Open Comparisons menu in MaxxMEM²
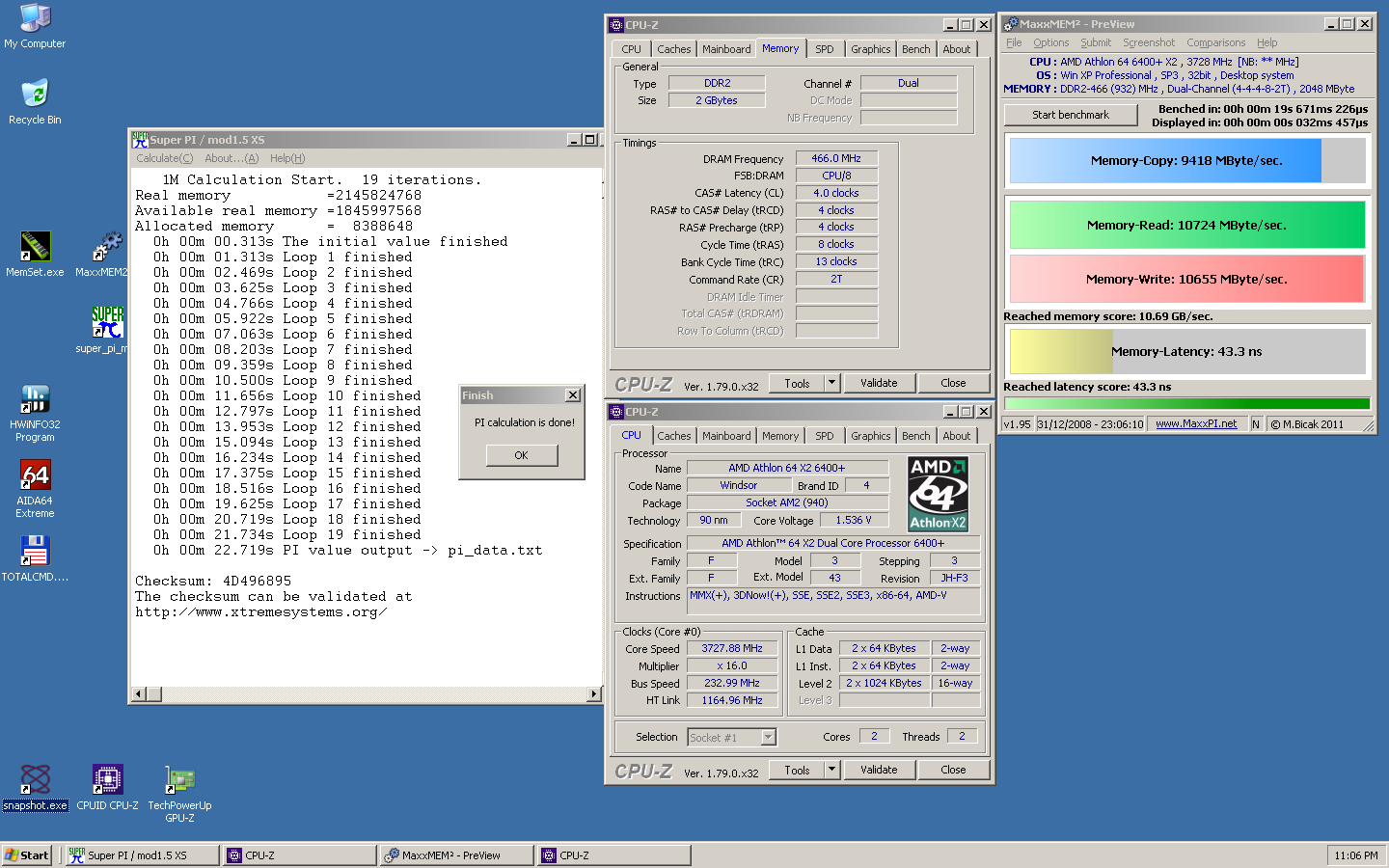 click(x=1215, y=42)
